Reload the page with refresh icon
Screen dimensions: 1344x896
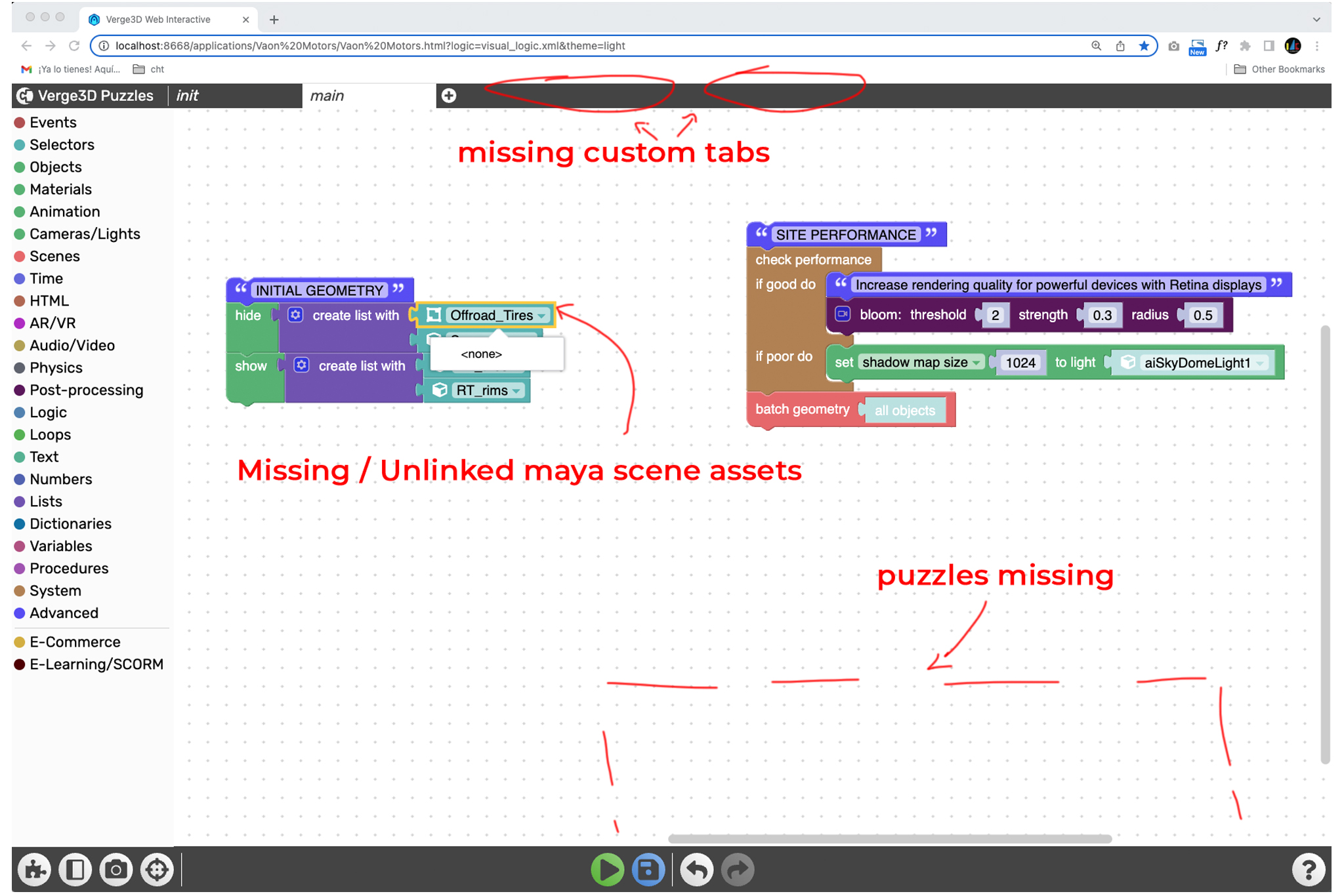point(74,46)
